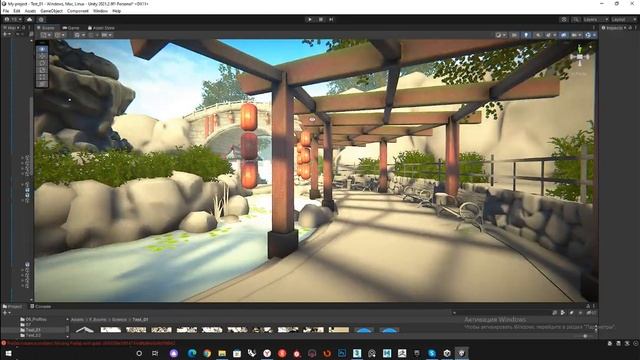Screen dimensions: 640x360
Task: Open the Window menu
Action: (100, 11)
